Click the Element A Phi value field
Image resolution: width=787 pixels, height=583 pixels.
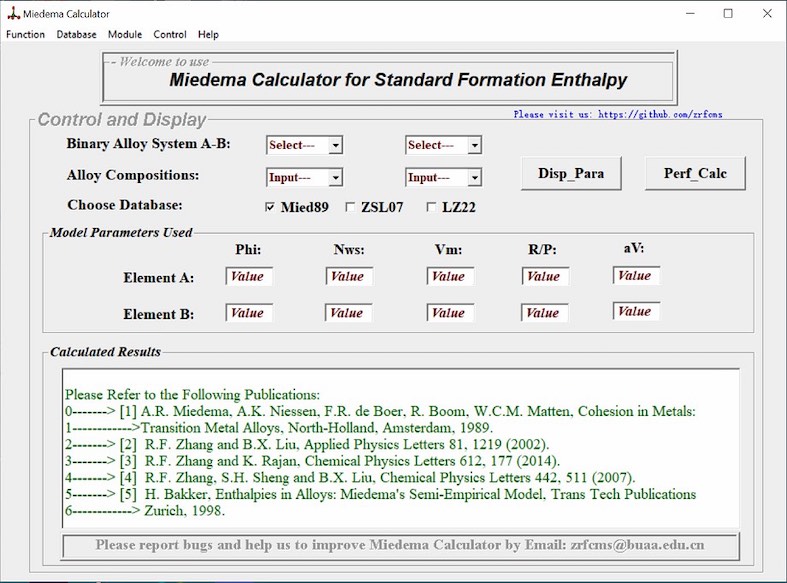[x=248, y=276]
